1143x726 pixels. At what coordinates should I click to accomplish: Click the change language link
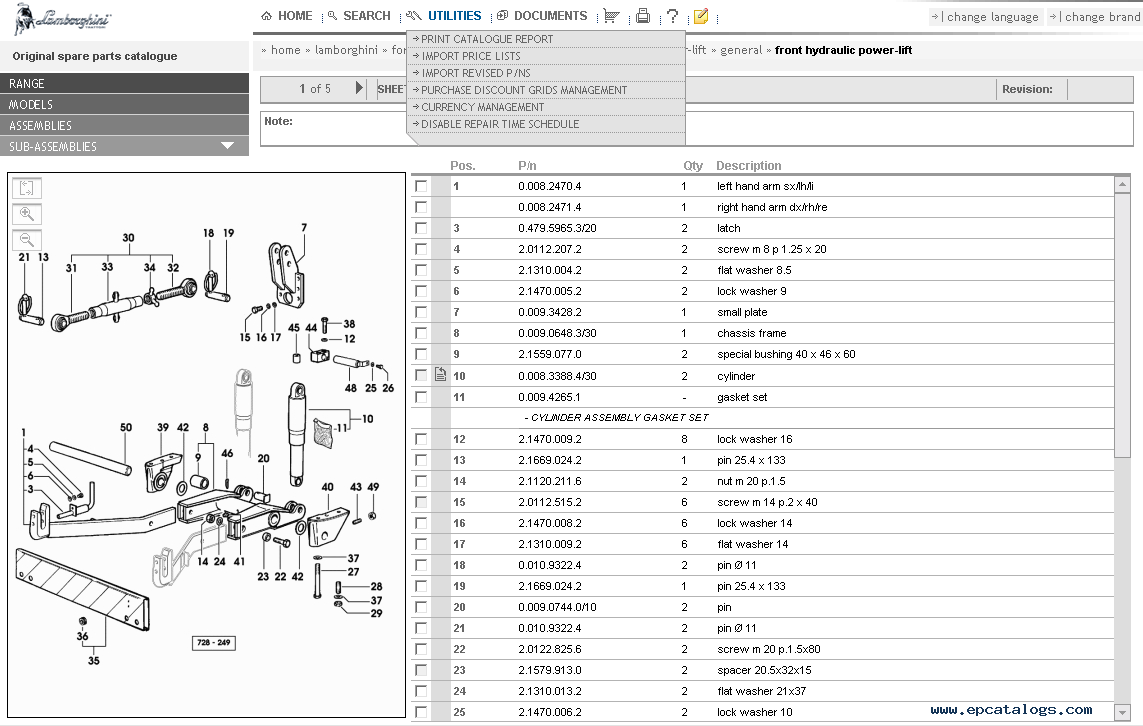pyautogui.click(x=986, y=17)
